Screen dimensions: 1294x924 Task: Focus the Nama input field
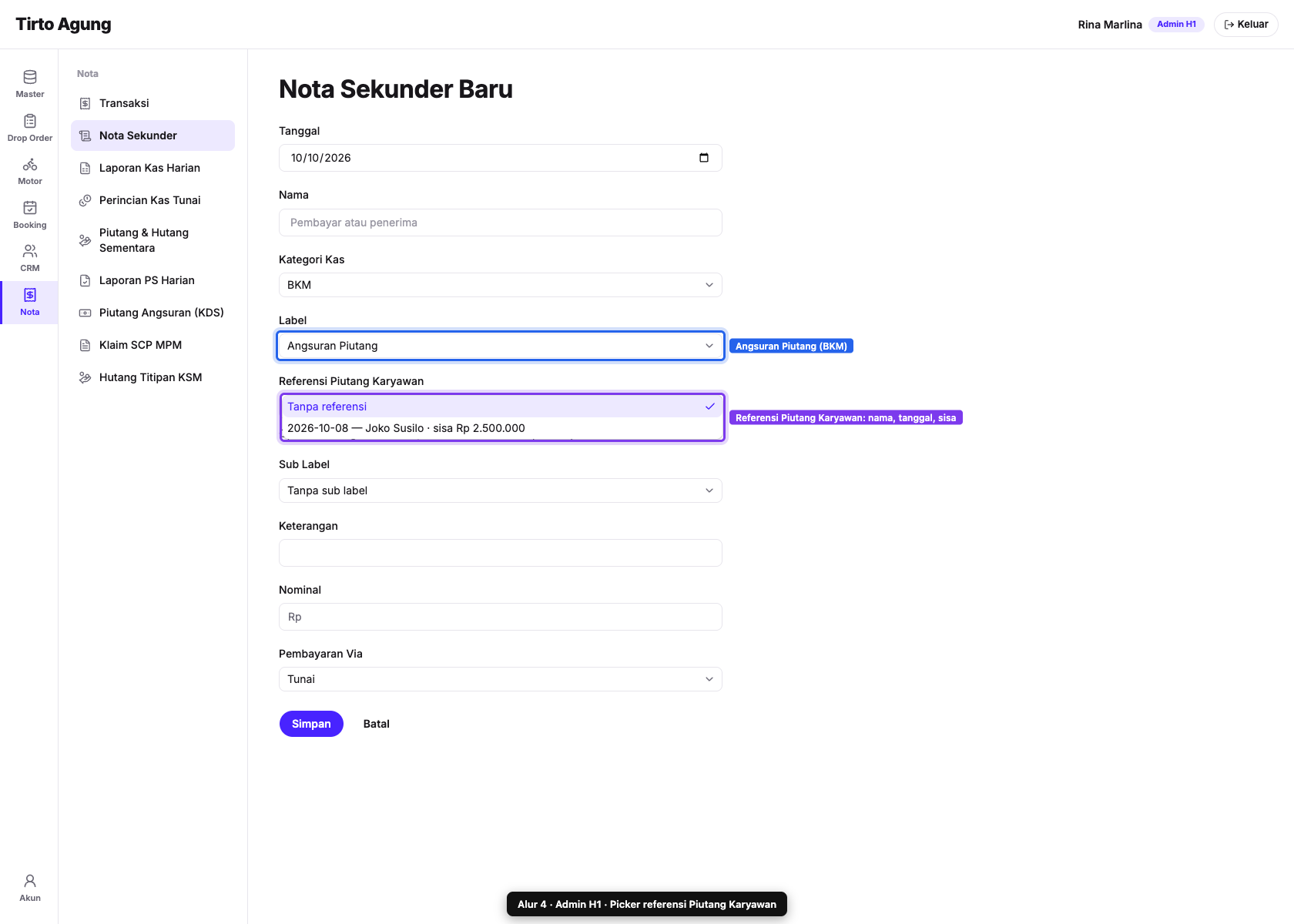[501, 223]
